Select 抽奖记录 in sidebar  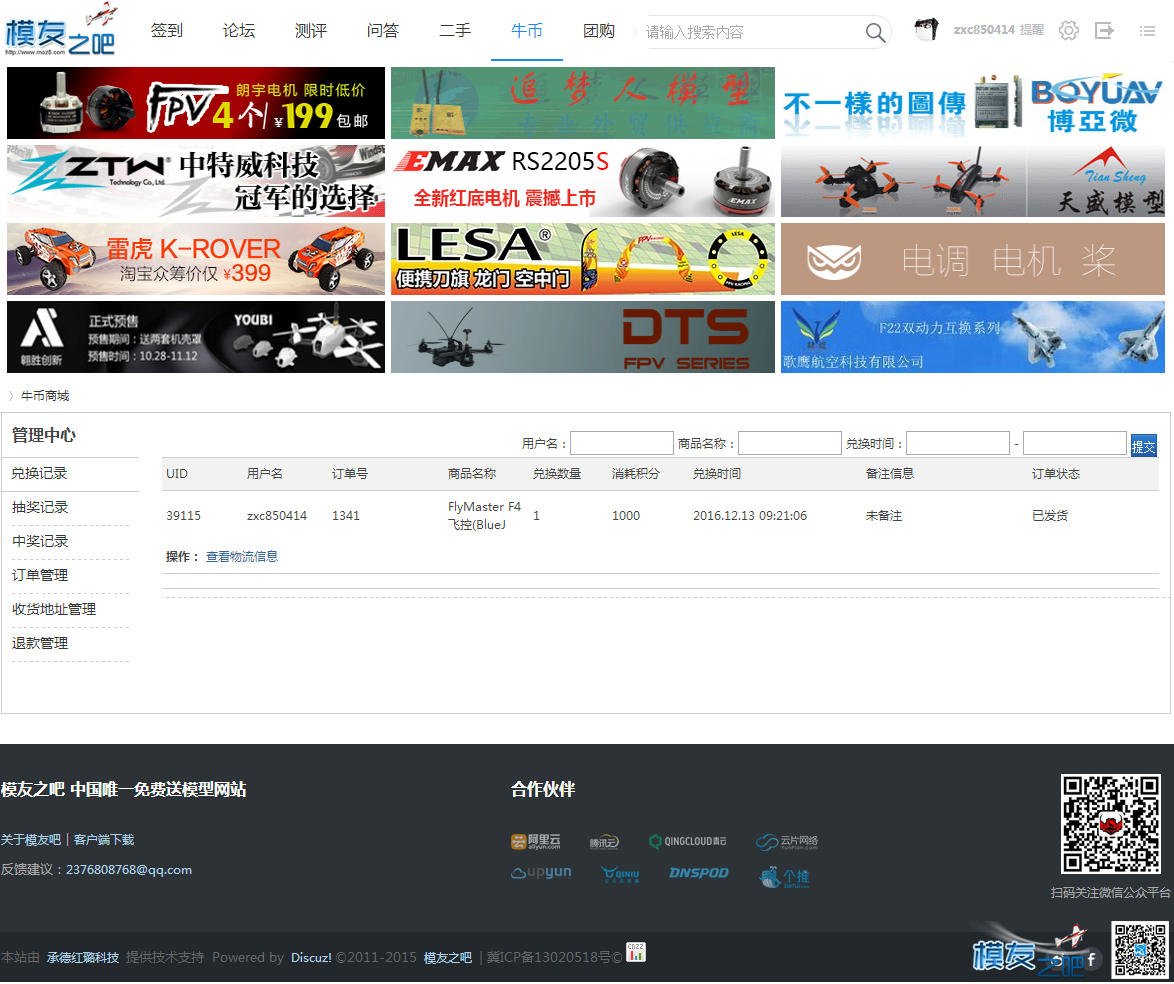[x=40, y=507]
